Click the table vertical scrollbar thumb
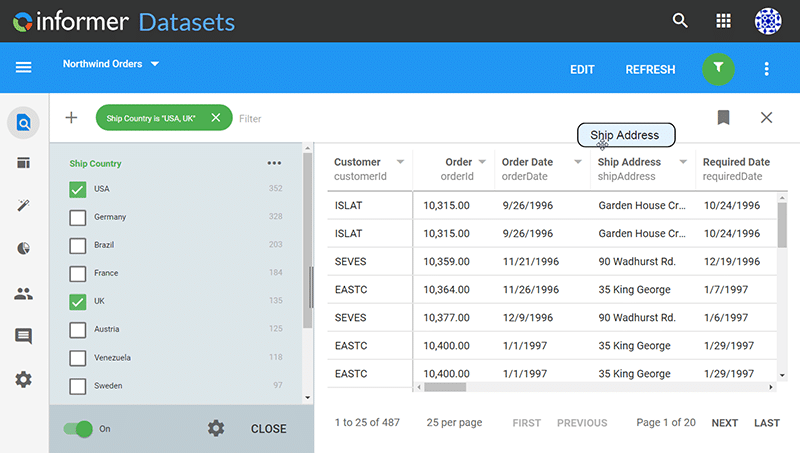Screen dimensions: 800x453 click(782, 225)
